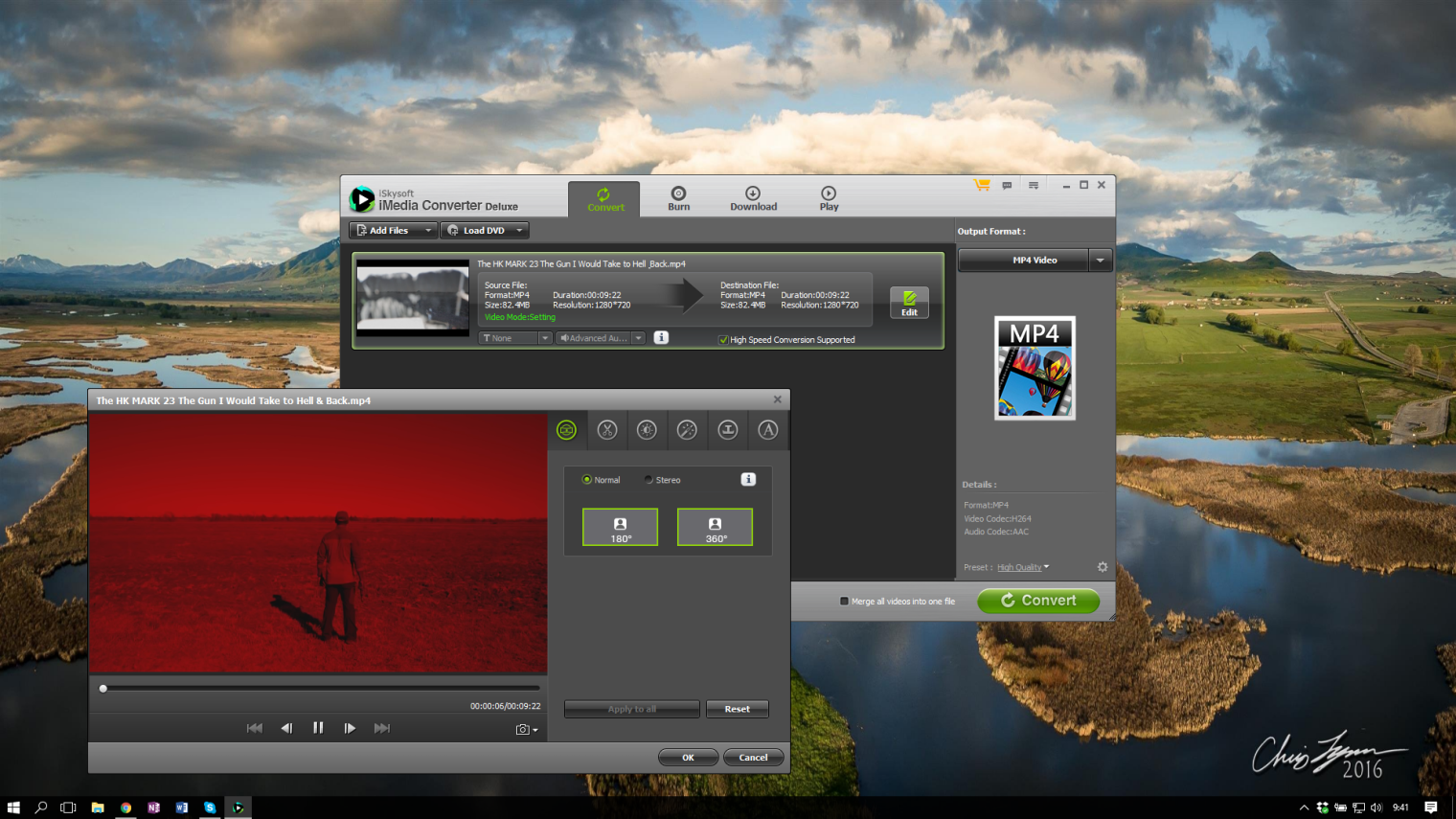1456x819 pixels.
Task: Open preset settings gear icon
Action: coord(1103,567)
